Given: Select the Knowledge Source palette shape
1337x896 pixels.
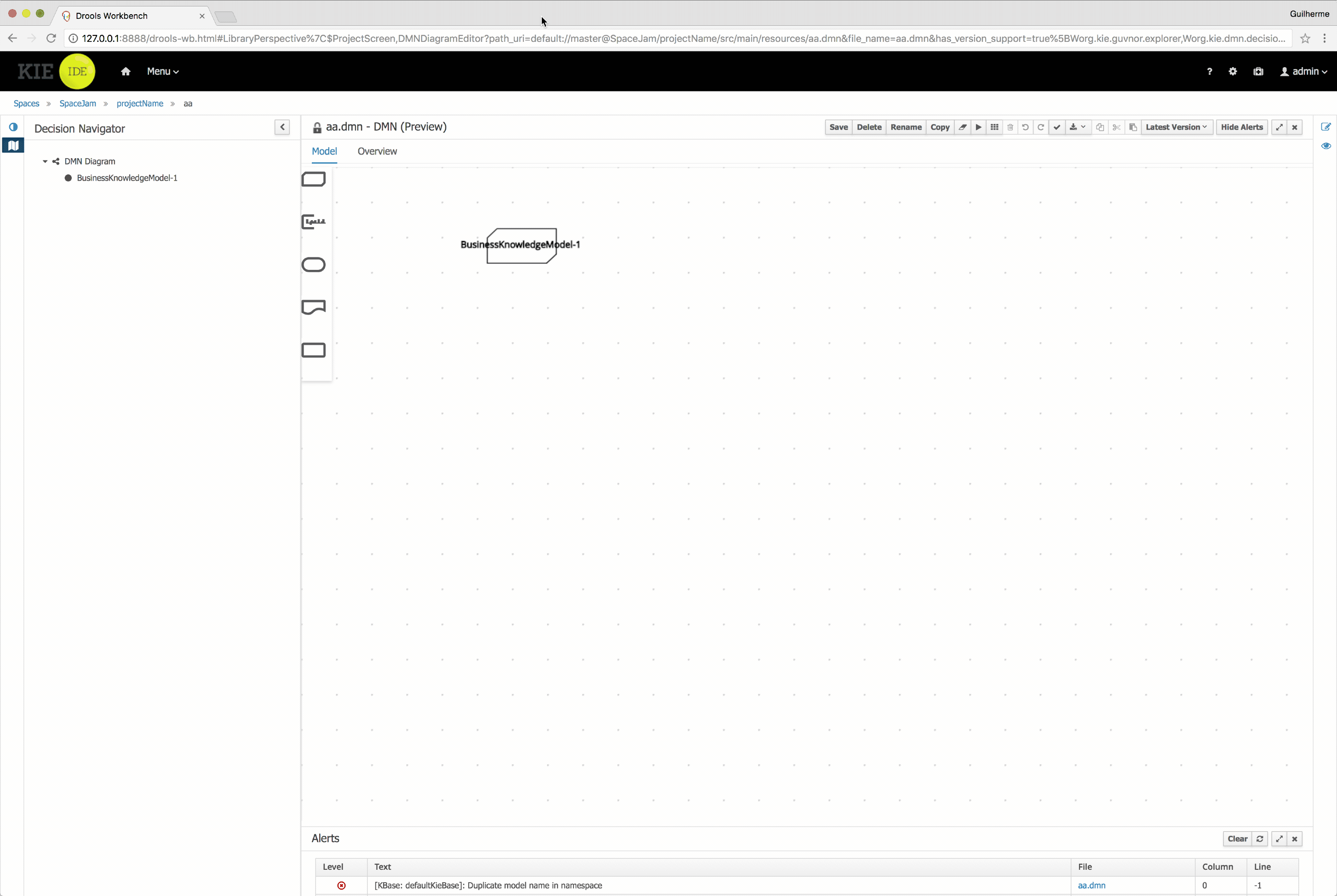Looking at the screenshot, I should 313,308.
